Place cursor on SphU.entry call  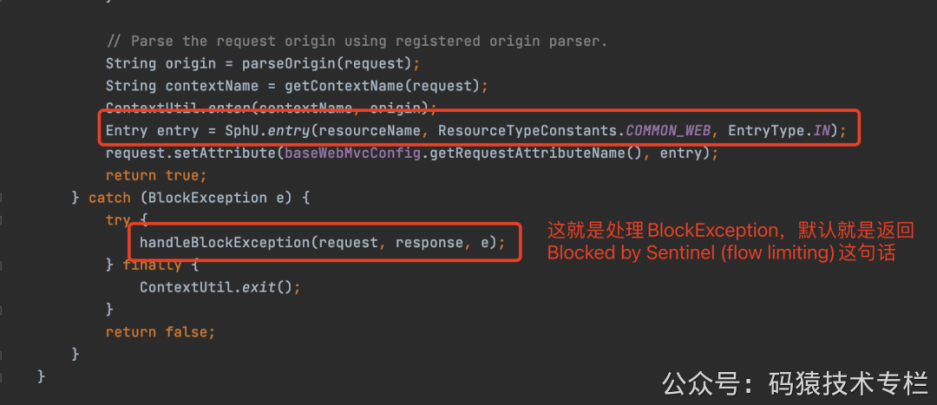click(267, 131)
